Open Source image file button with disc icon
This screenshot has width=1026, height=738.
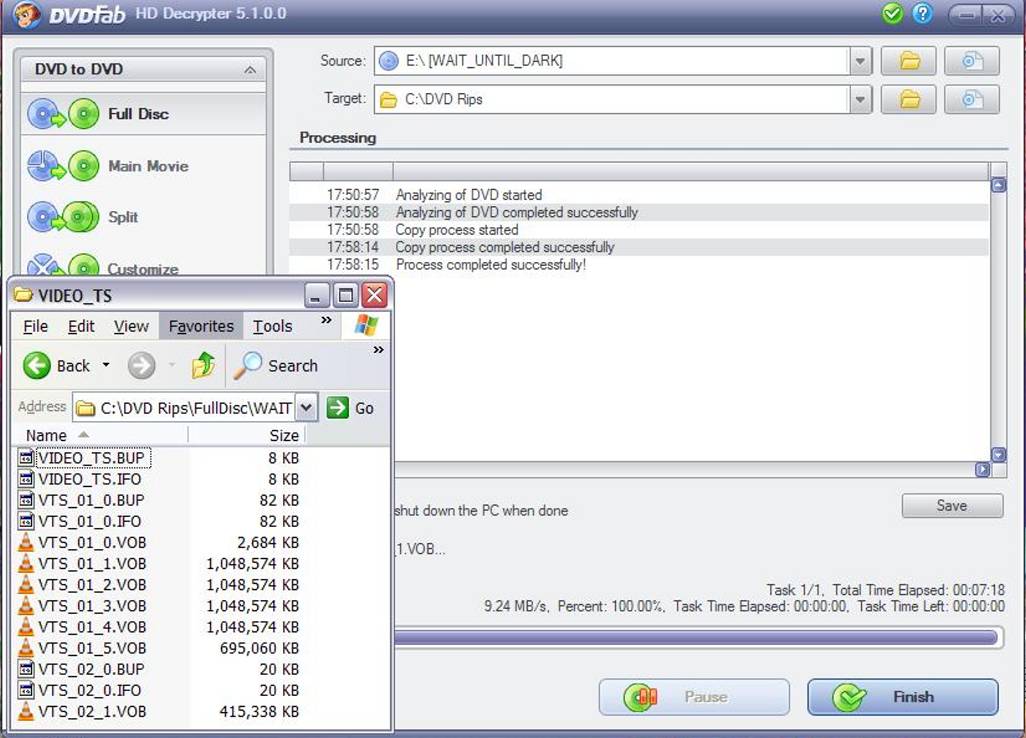click(x=972, y=61)
